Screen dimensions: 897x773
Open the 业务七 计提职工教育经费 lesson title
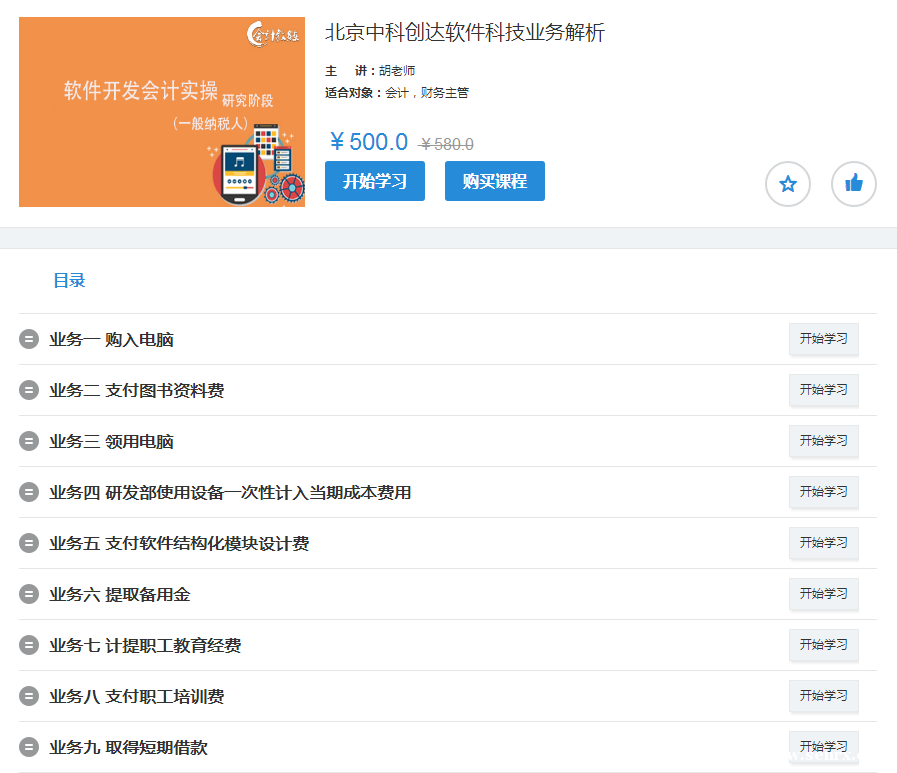145,646
